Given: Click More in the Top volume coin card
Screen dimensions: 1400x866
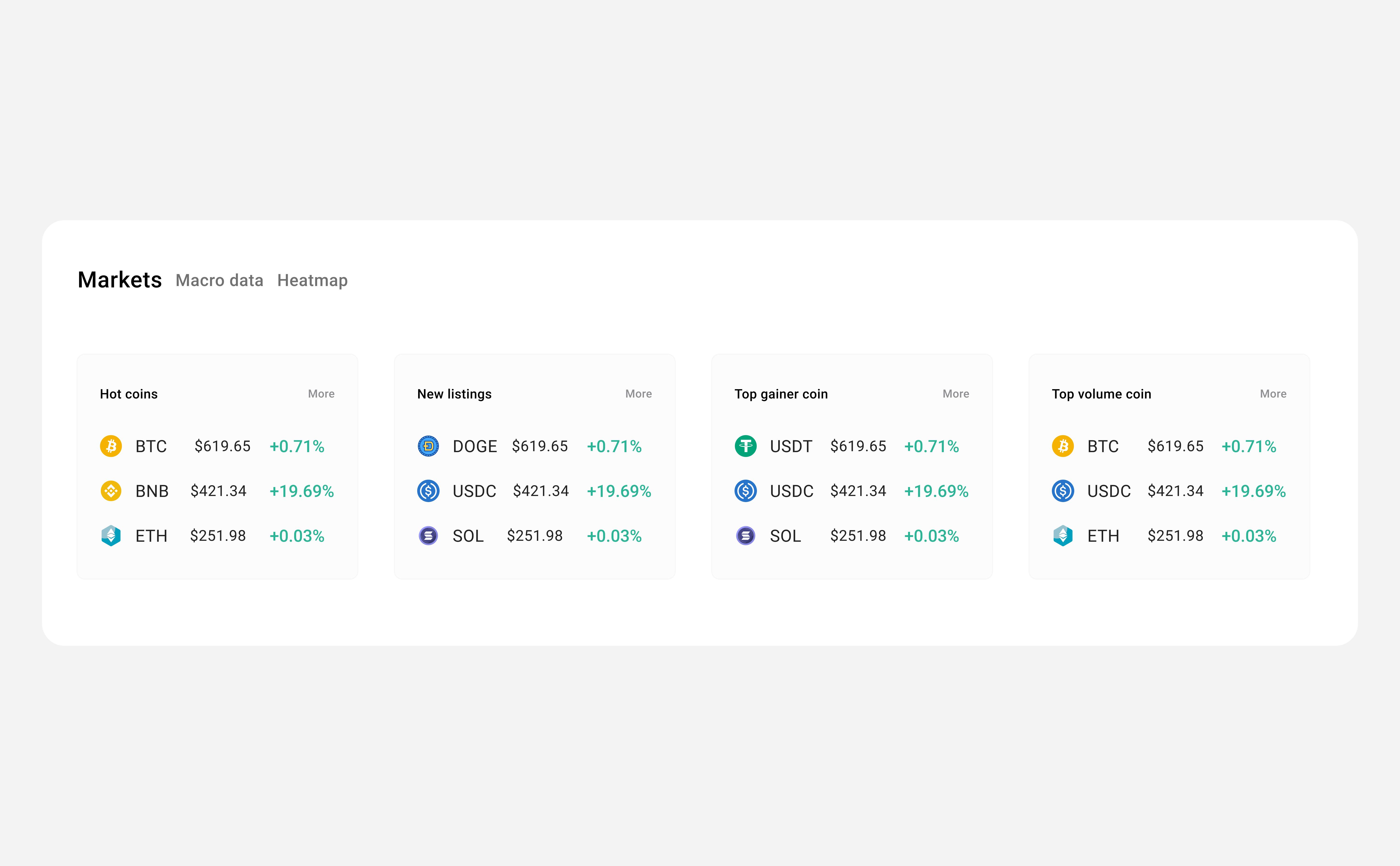Looking at the screenshot, I should (1273, 394).
